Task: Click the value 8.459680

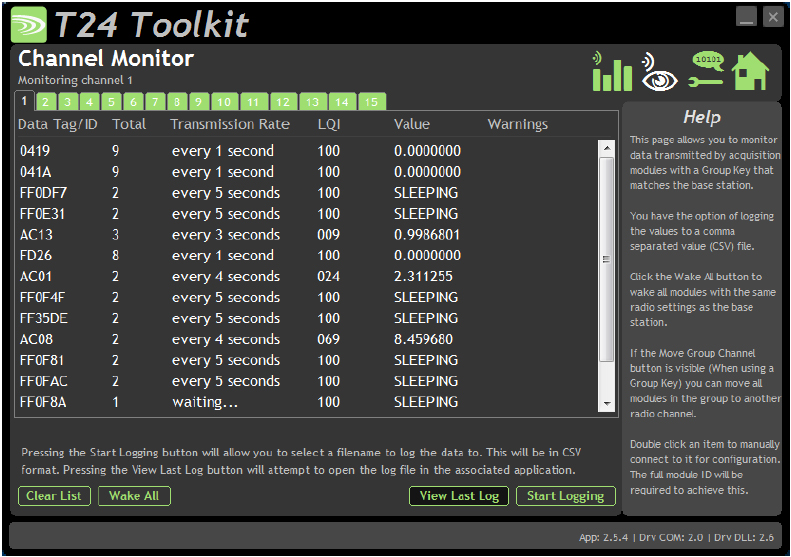Action: [423, 339]
